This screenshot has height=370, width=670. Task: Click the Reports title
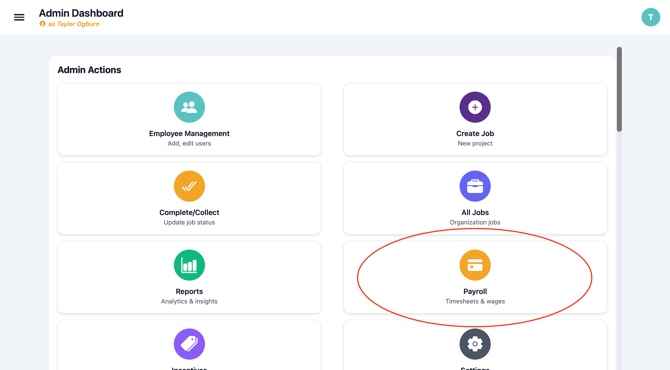[189, 291]
